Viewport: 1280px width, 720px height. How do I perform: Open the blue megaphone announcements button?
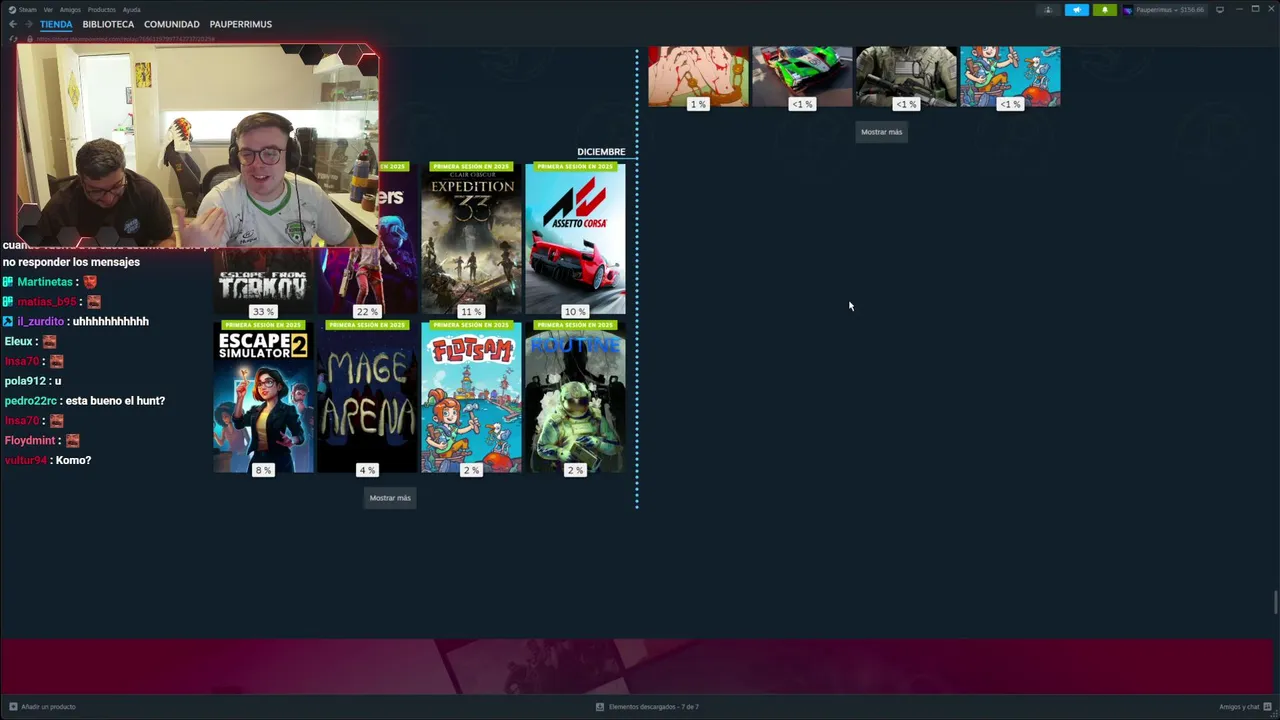1077,10
